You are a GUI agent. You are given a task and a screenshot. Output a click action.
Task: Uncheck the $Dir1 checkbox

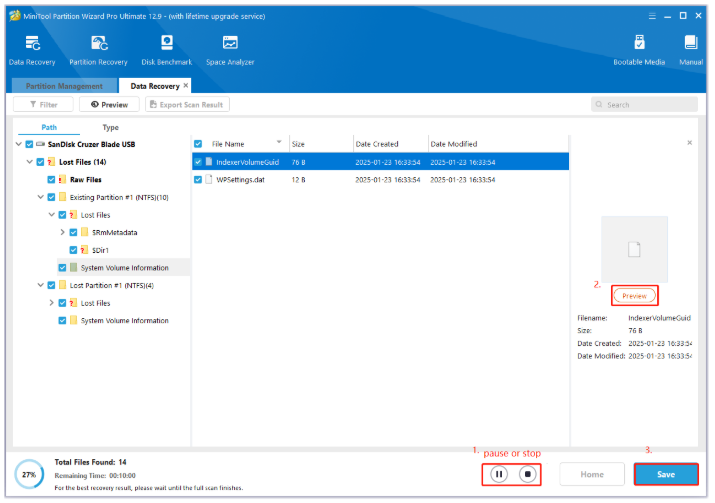coord(73,250)
